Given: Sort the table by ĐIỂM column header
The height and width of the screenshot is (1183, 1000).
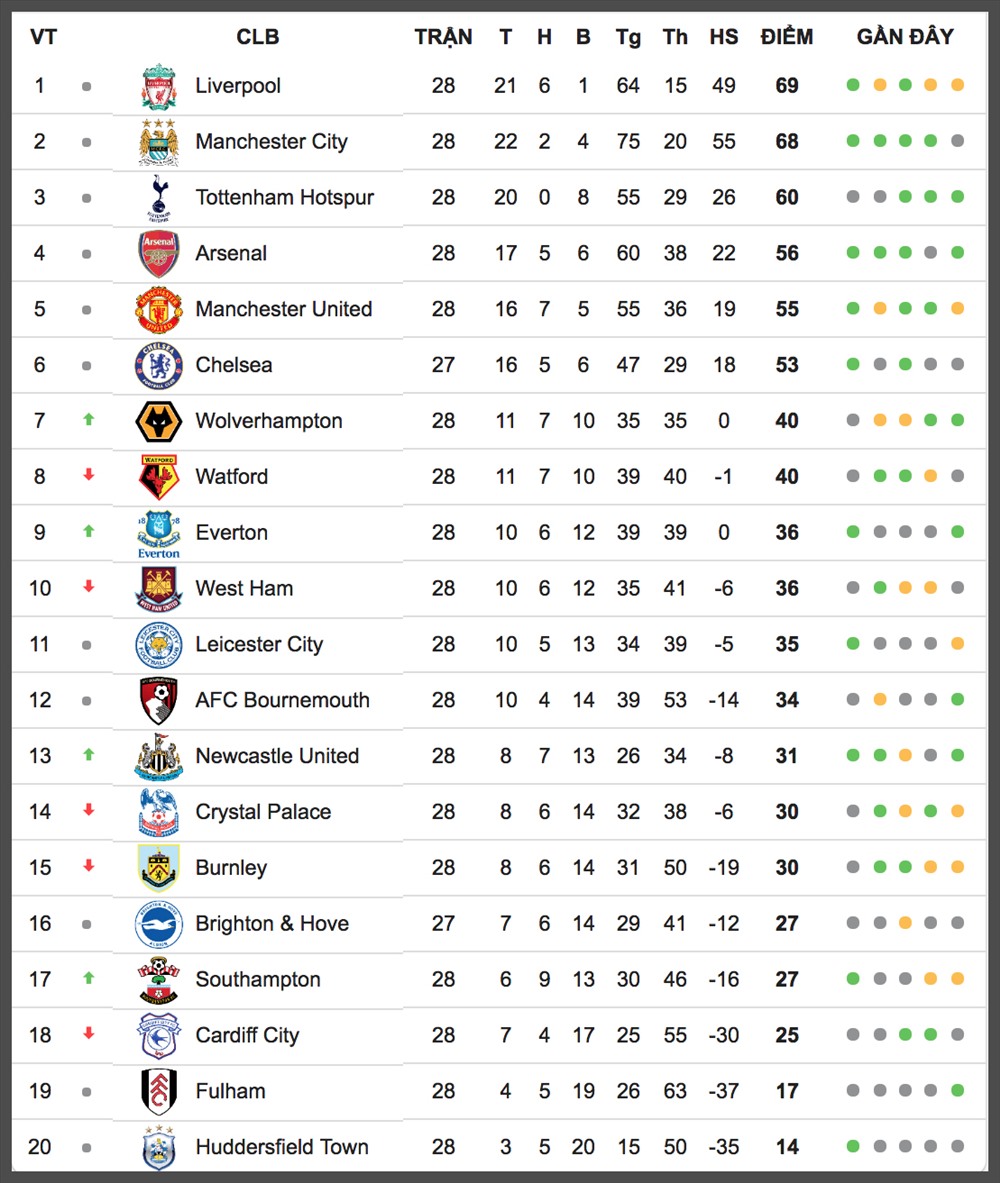Looking at the screenshot, I should point(786,36).
